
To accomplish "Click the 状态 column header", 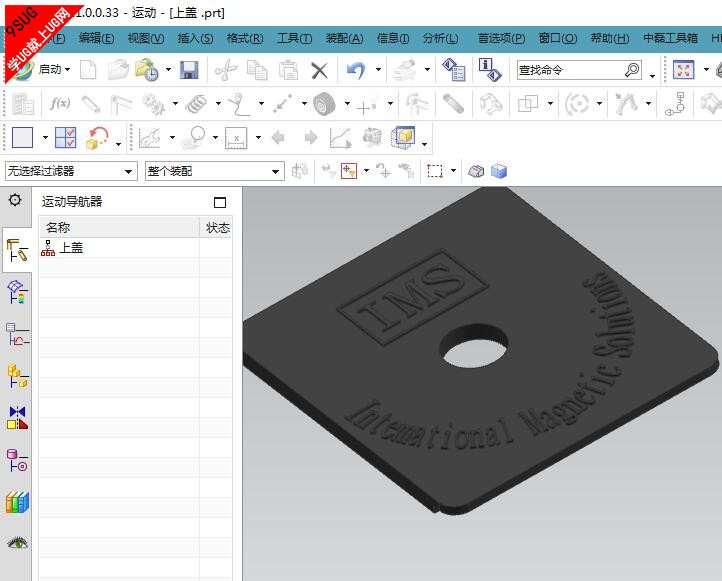I will (x=216, y=227).
